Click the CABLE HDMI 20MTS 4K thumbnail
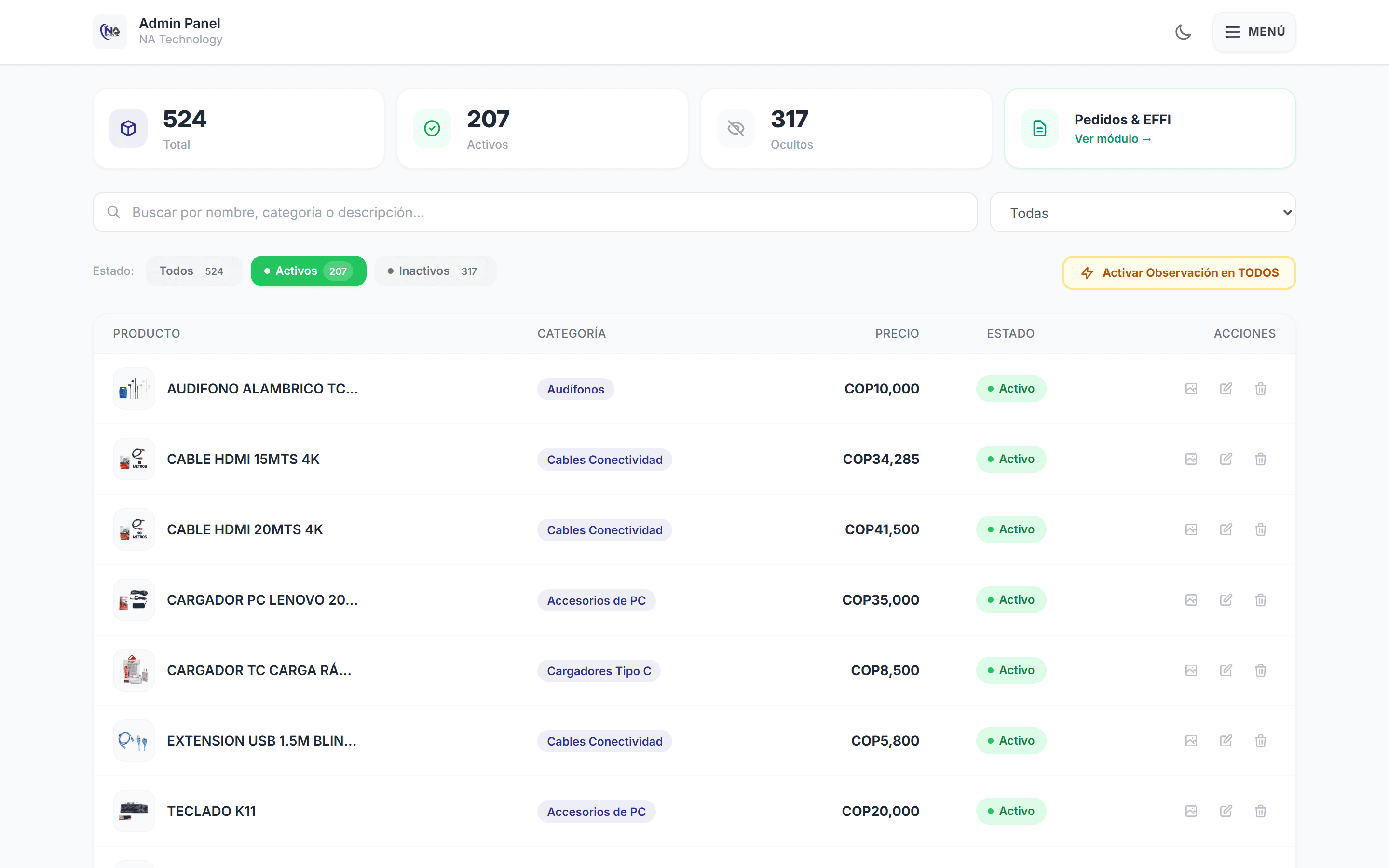 [x=134, y=529]
